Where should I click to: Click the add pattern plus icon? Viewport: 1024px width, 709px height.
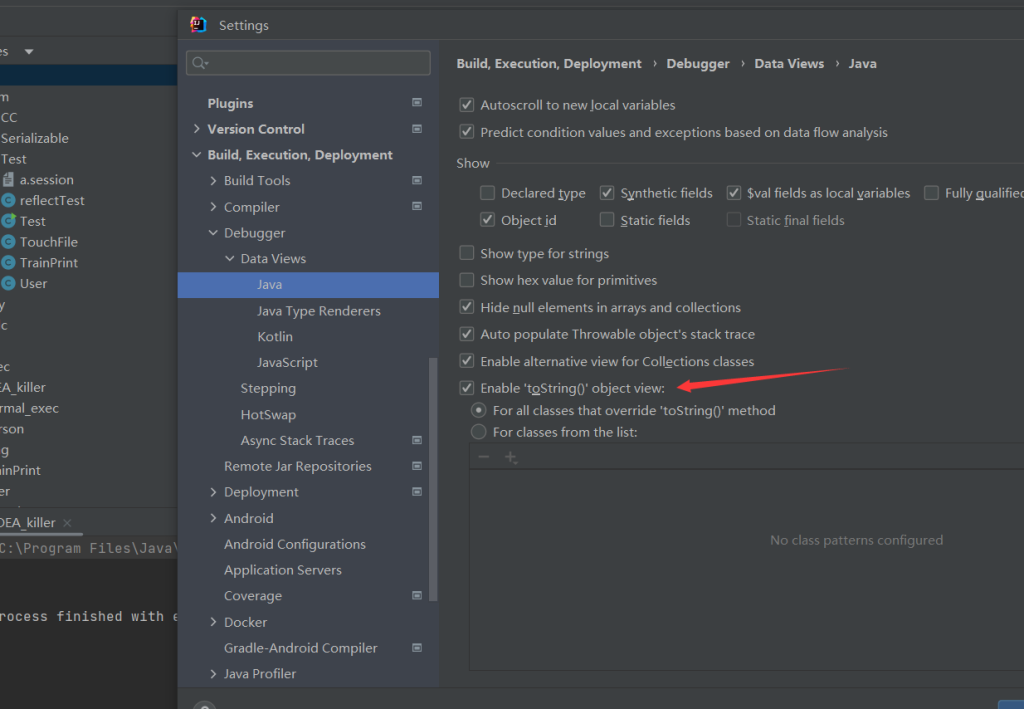(x=511, y=458)
